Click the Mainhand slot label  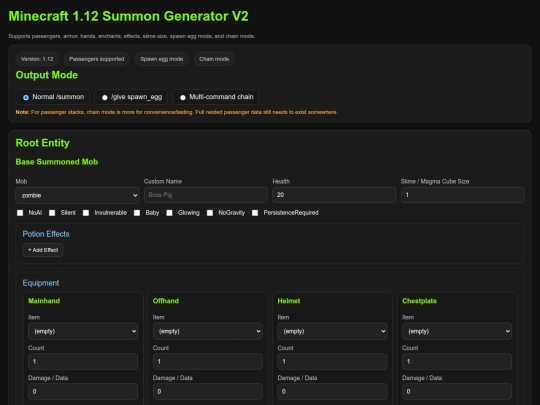[x=44, y=301]
